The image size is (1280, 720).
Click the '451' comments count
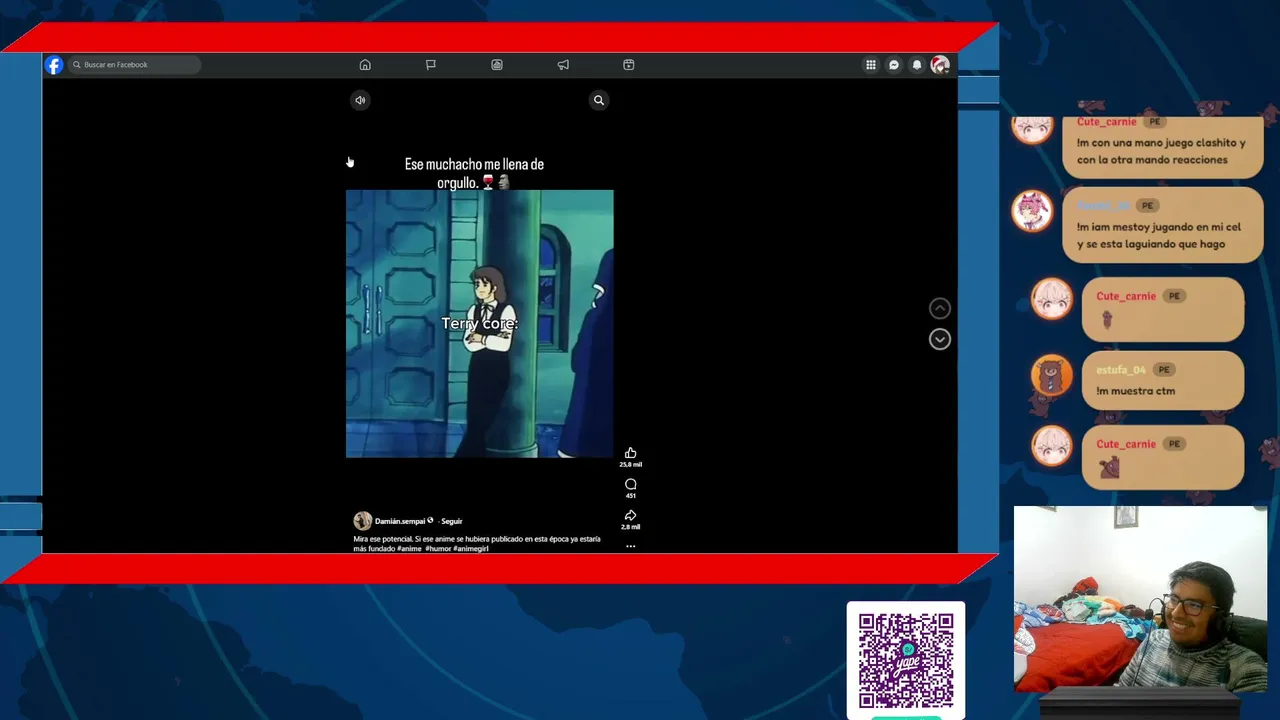coord(630,496)
